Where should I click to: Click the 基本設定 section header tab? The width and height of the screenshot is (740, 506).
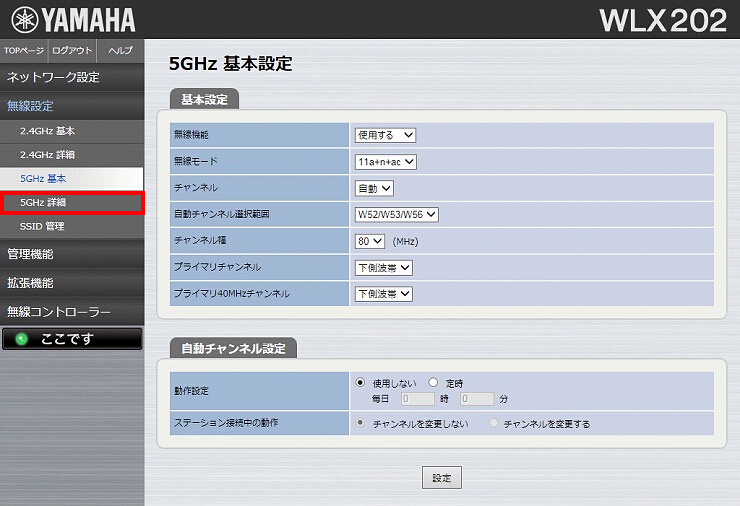[x=204, y=100]
